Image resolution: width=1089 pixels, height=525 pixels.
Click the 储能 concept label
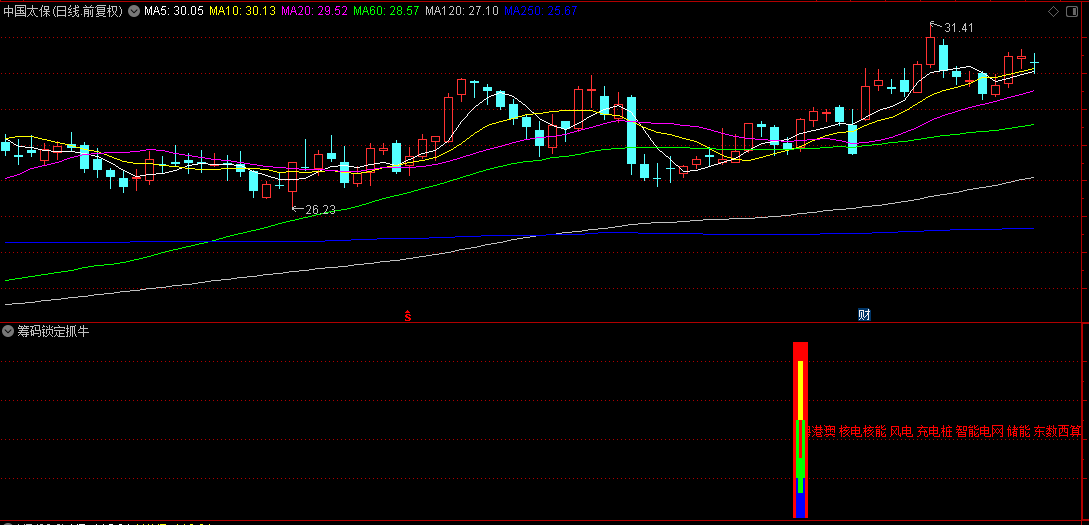[x=1019, y=431]
